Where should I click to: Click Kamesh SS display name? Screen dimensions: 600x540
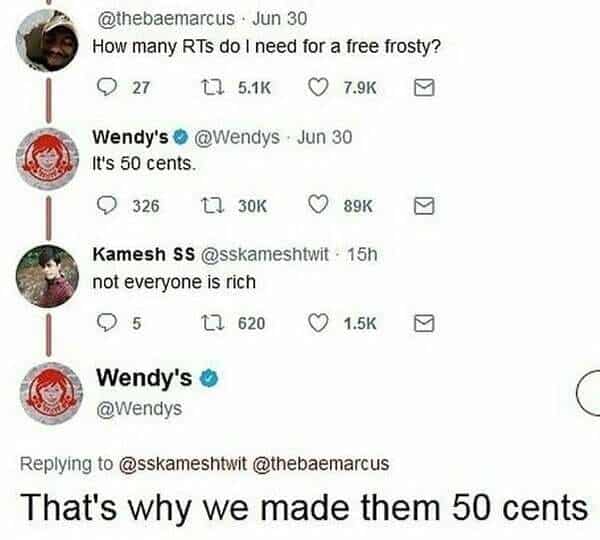[x=144, y=254]
